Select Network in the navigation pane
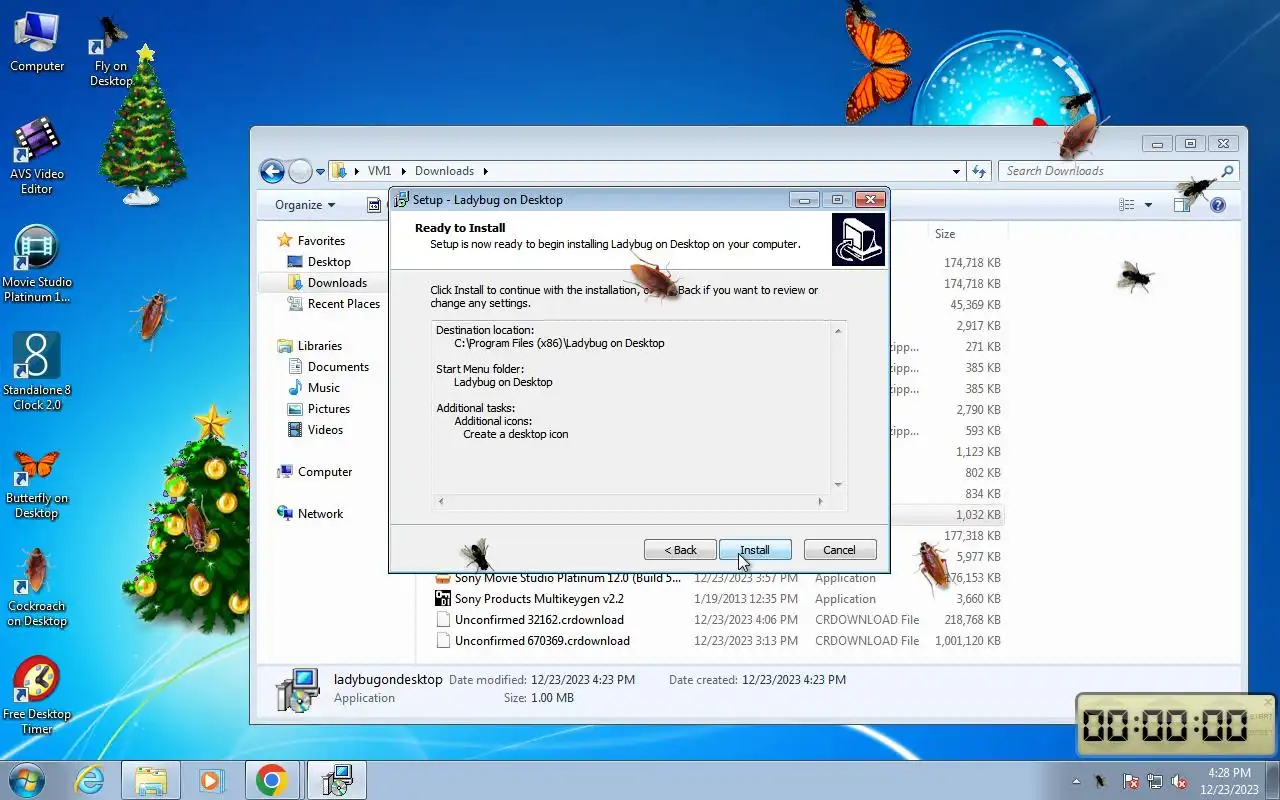This screenshot has width=1280, height=800. coord(320,514)
